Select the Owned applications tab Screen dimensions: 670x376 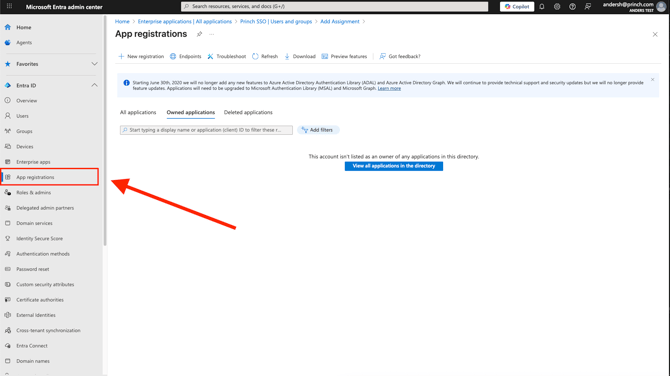(191, 112)
